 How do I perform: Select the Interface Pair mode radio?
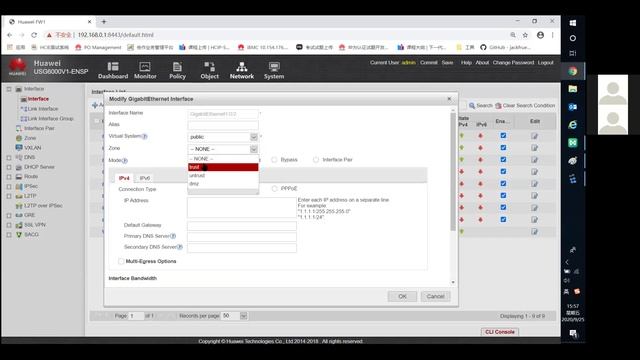[316, 160]
